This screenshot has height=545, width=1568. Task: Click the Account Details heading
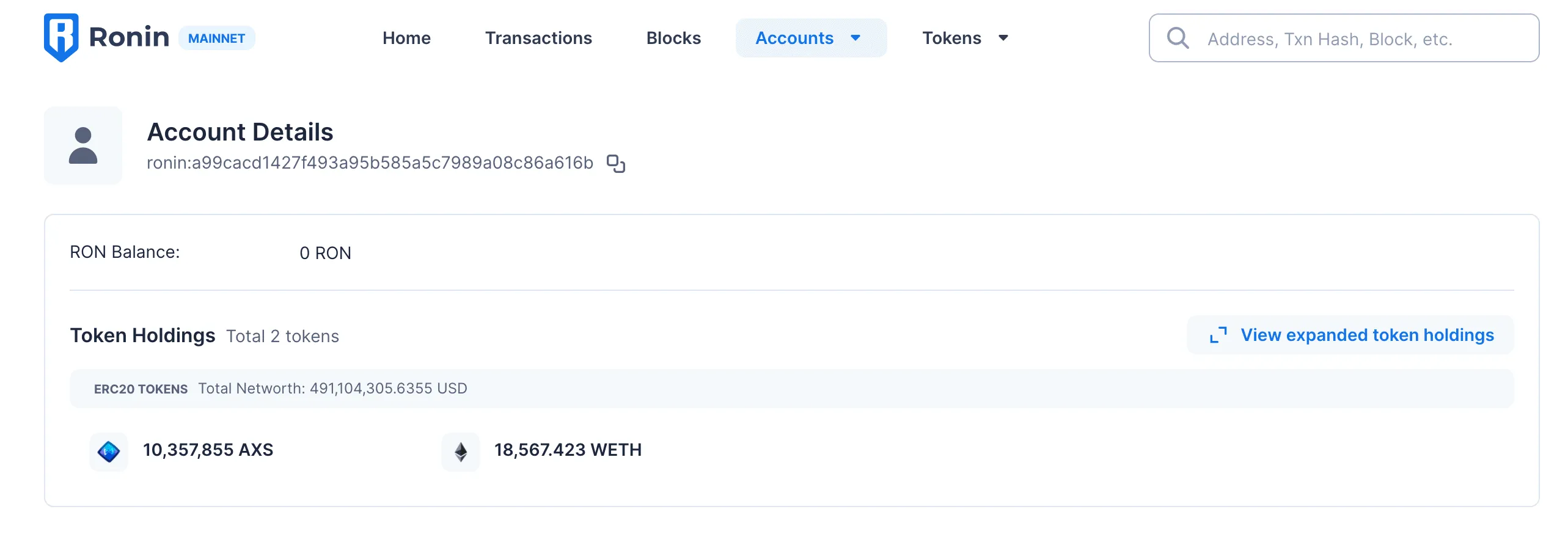pyautogui.click(x=240, y=132)
